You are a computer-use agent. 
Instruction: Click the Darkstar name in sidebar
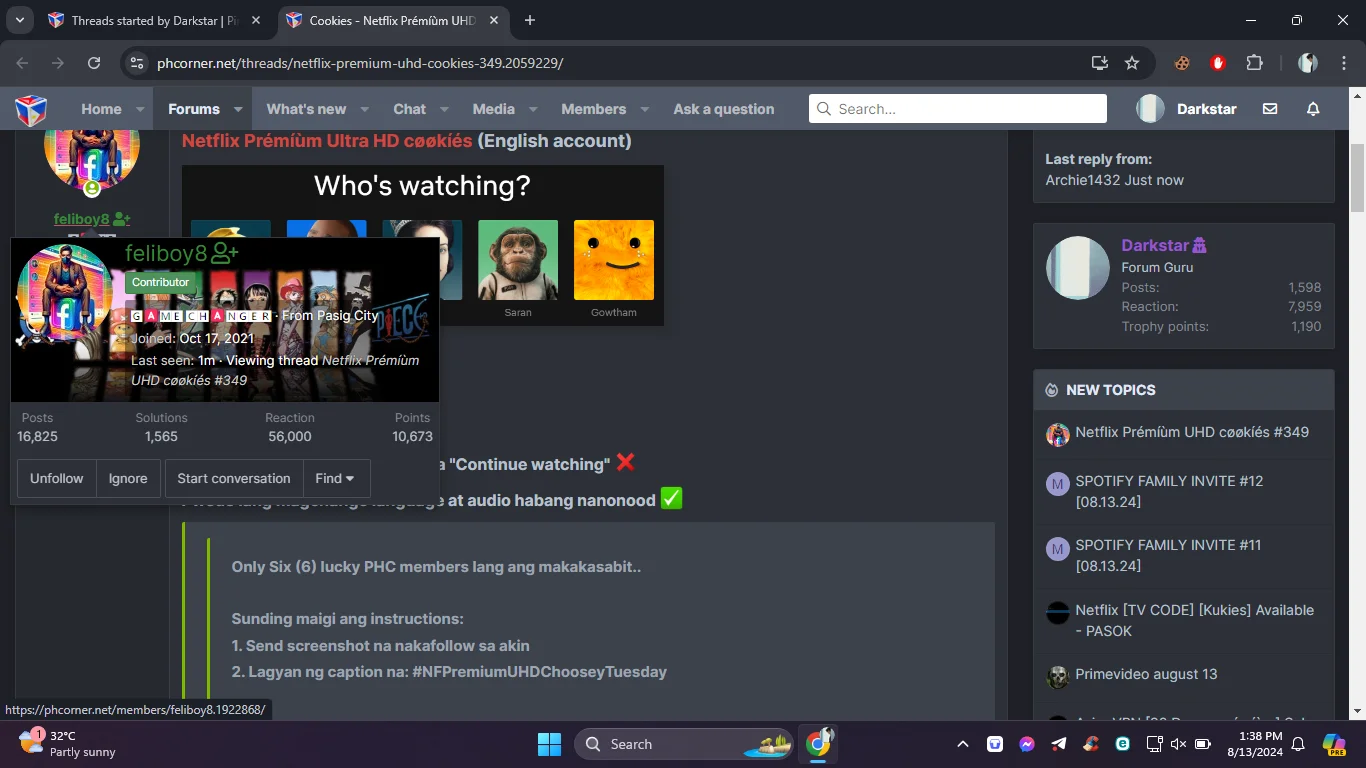(1155, 245)
